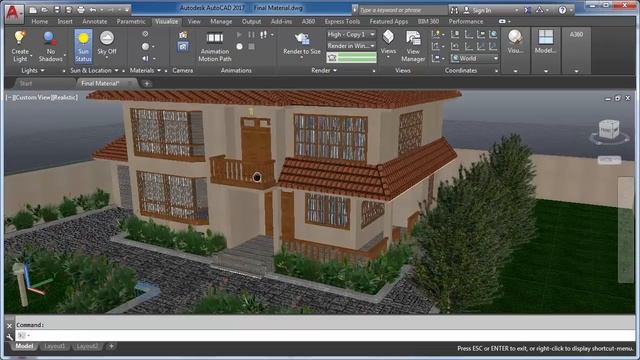Select the Model layout tab
This screenshot has height=360, width=640.
click(x=24, y=346)
